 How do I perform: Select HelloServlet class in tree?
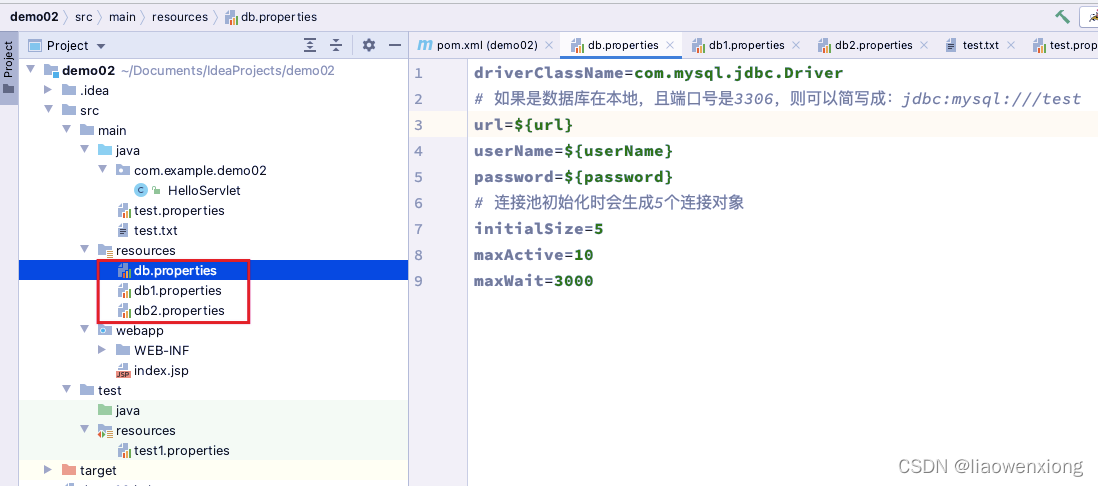[204, 190]
